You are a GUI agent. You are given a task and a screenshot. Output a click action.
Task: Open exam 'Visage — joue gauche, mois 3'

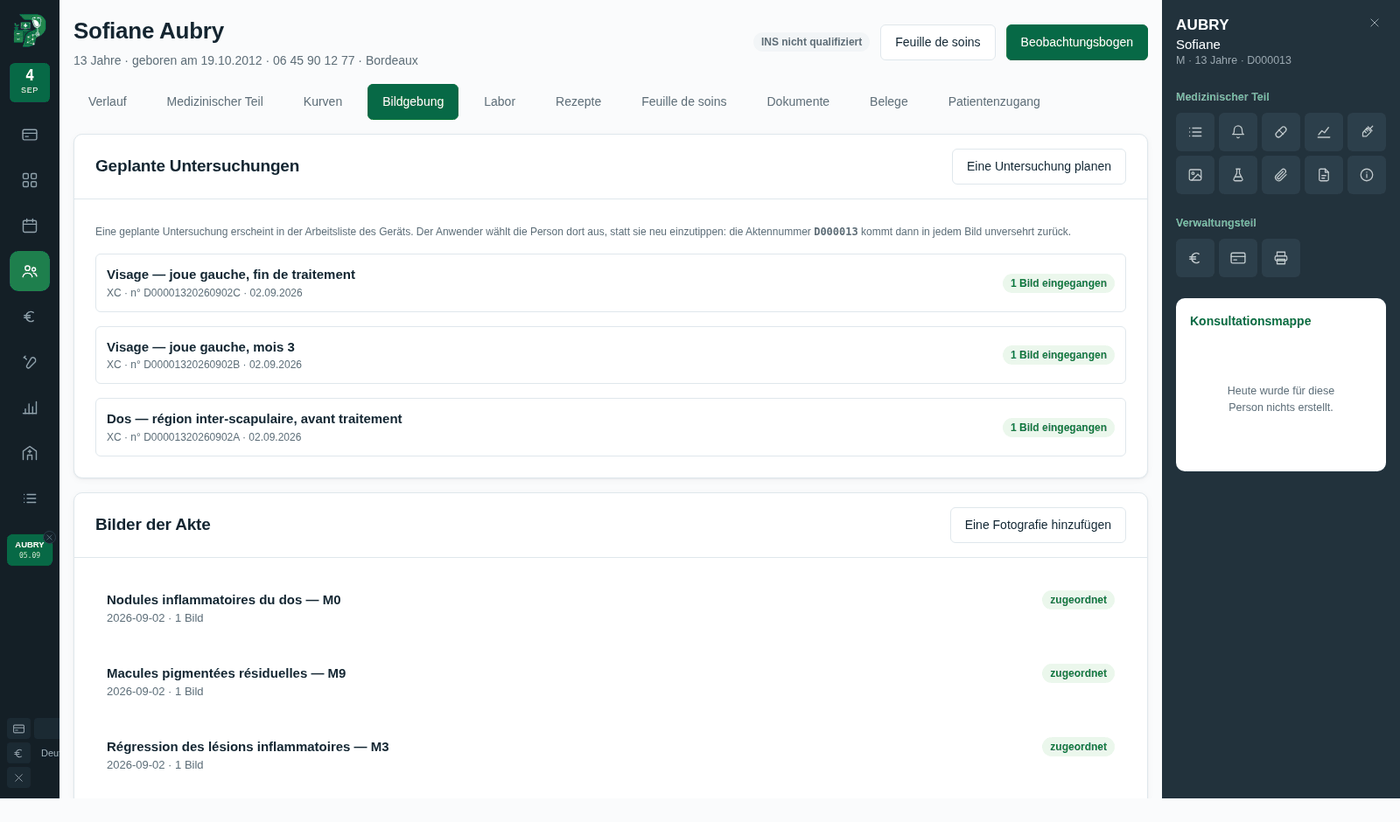pyautogui.click(x=610, y=355)
